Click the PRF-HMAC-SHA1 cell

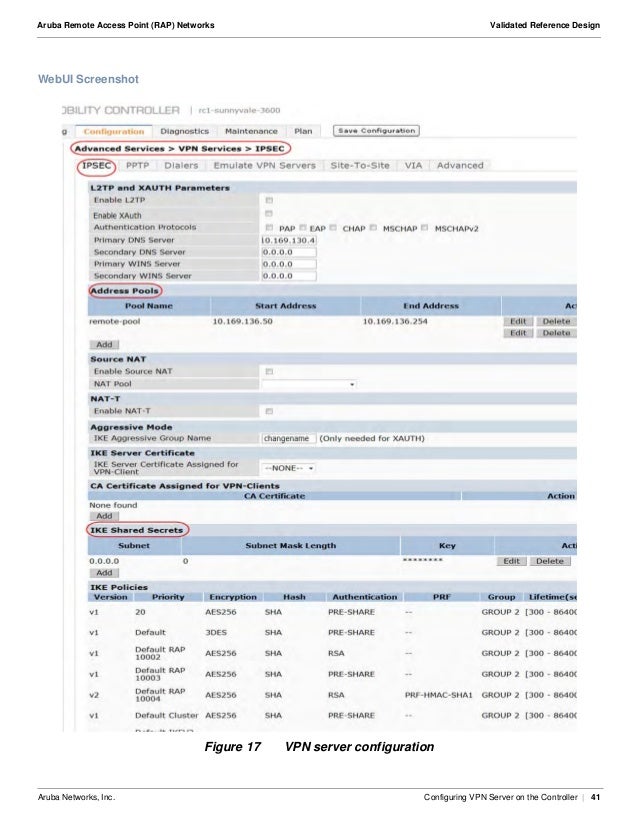(x=438, y=695)
